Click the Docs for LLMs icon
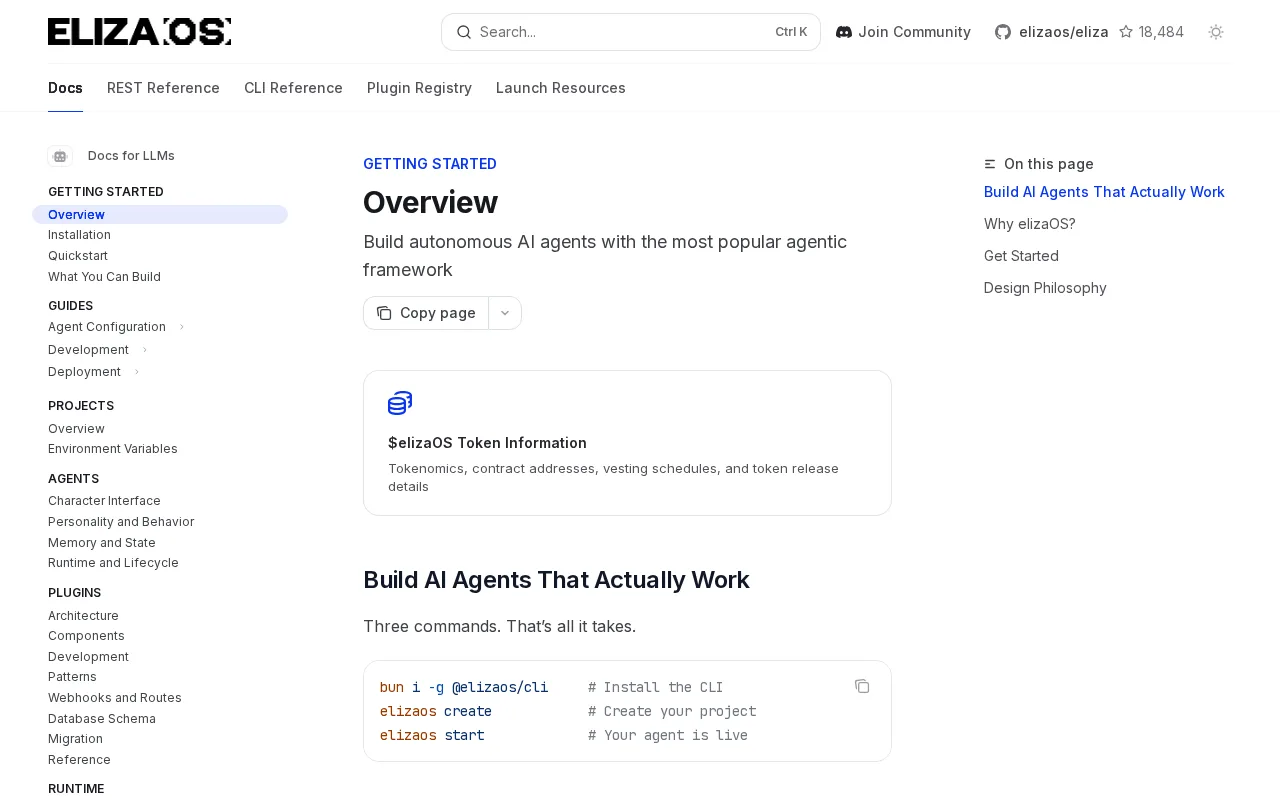 [60, 156]
